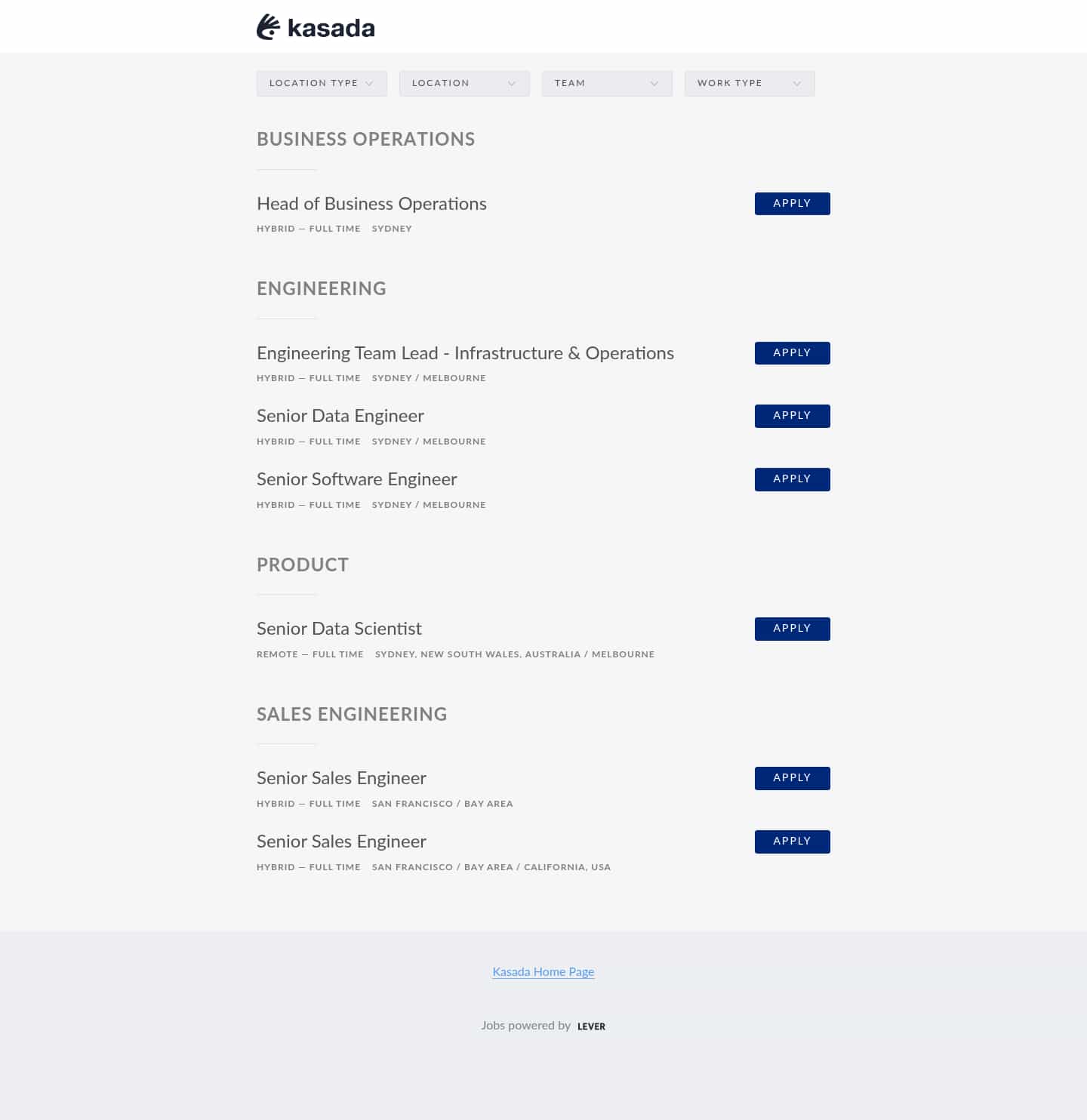
Task: Open the Senior Data Engineer job posting
Action: click(340, 416)
